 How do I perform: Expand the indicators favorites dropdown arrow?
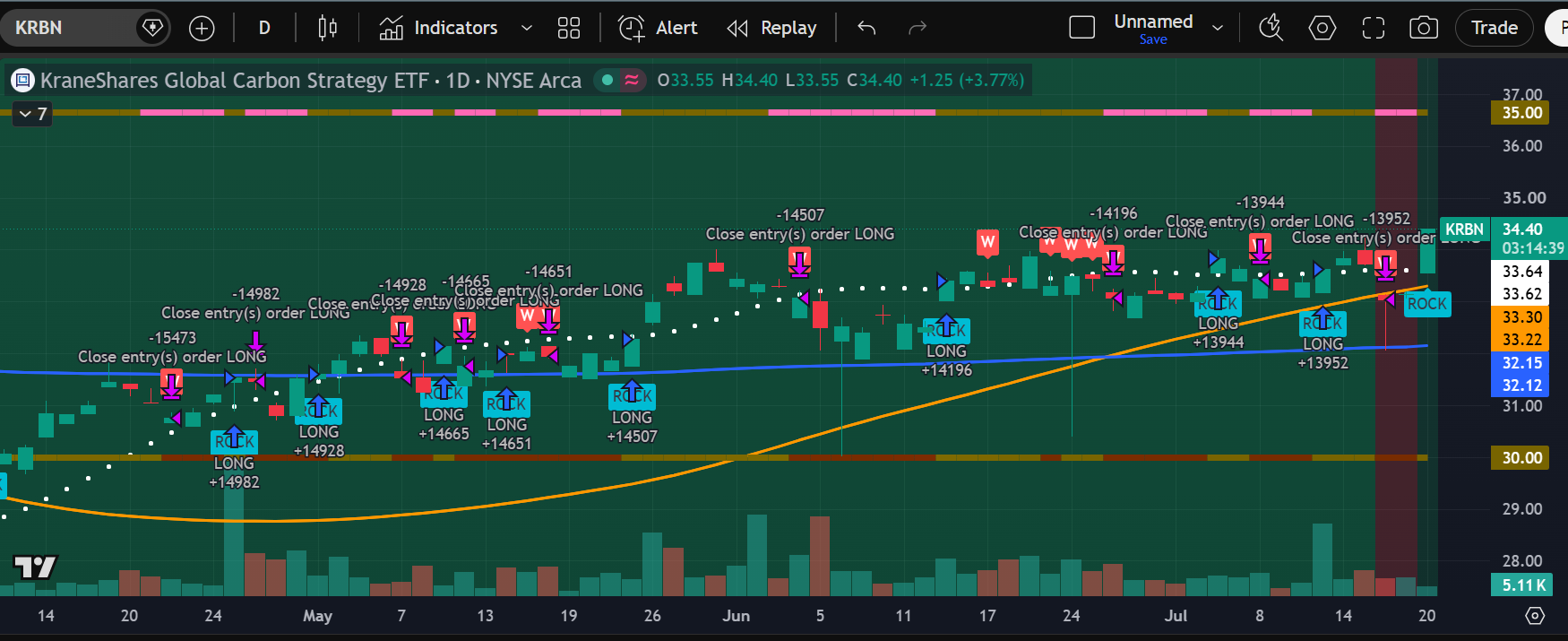(x=527, y=28)
